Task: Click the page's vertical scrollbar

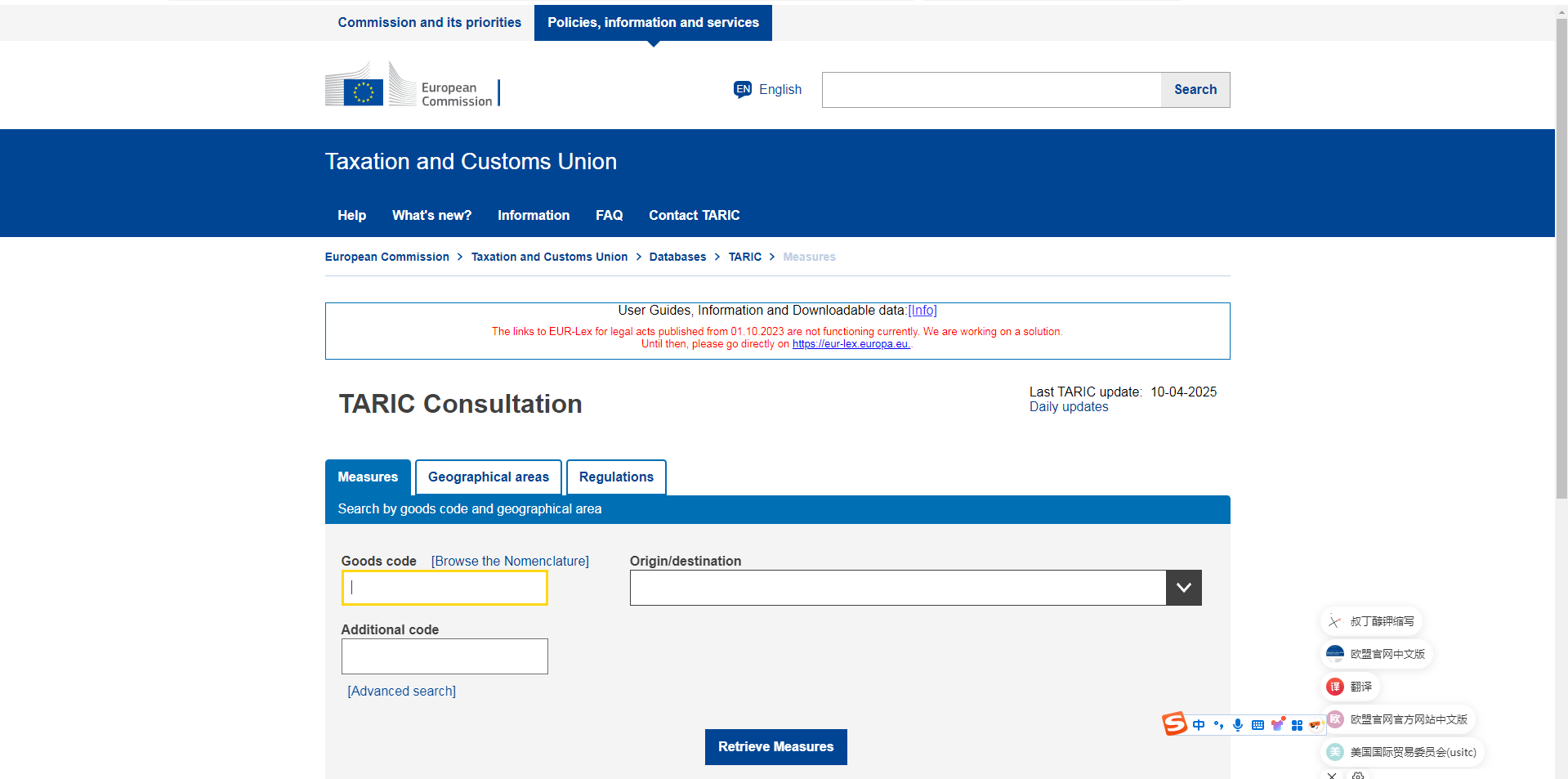Action: (1561, 245)
